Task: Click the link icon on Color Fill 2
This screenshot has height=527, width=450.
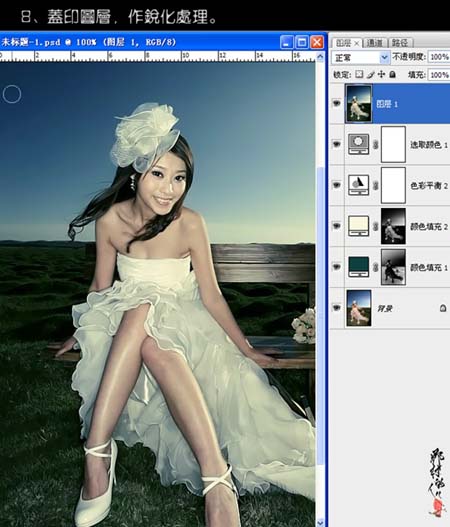Action: point(375,226)
